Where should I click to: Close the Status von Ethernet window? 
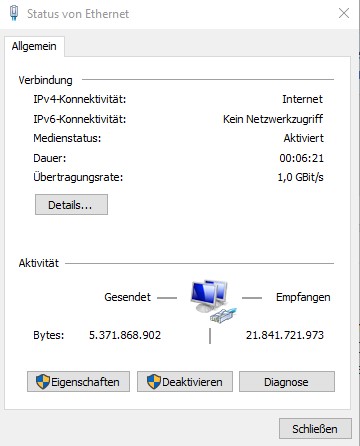[x=344, y=13]
